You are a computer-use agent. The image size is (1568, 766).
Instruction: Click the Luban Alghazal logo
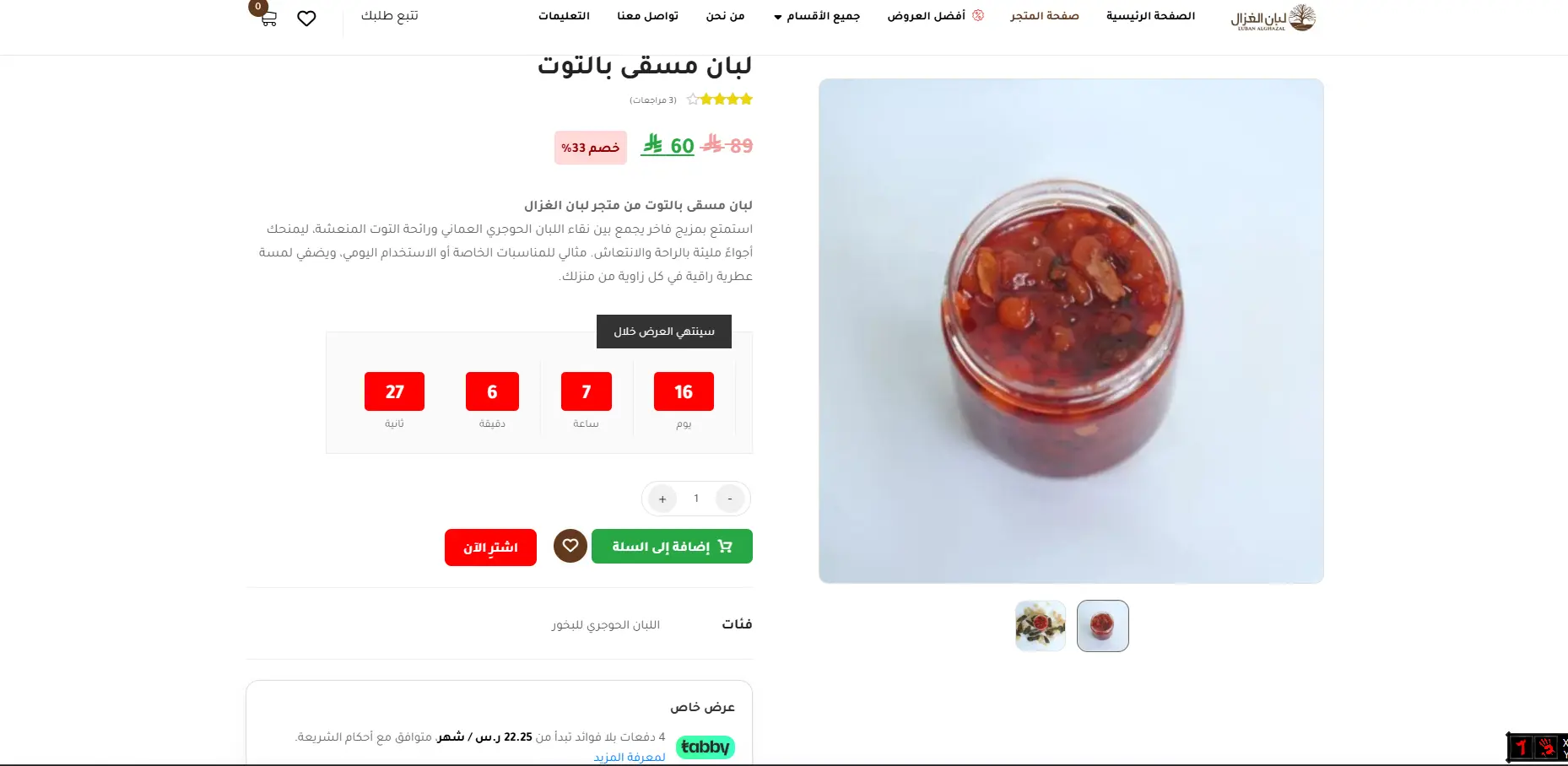[1273, 18]
